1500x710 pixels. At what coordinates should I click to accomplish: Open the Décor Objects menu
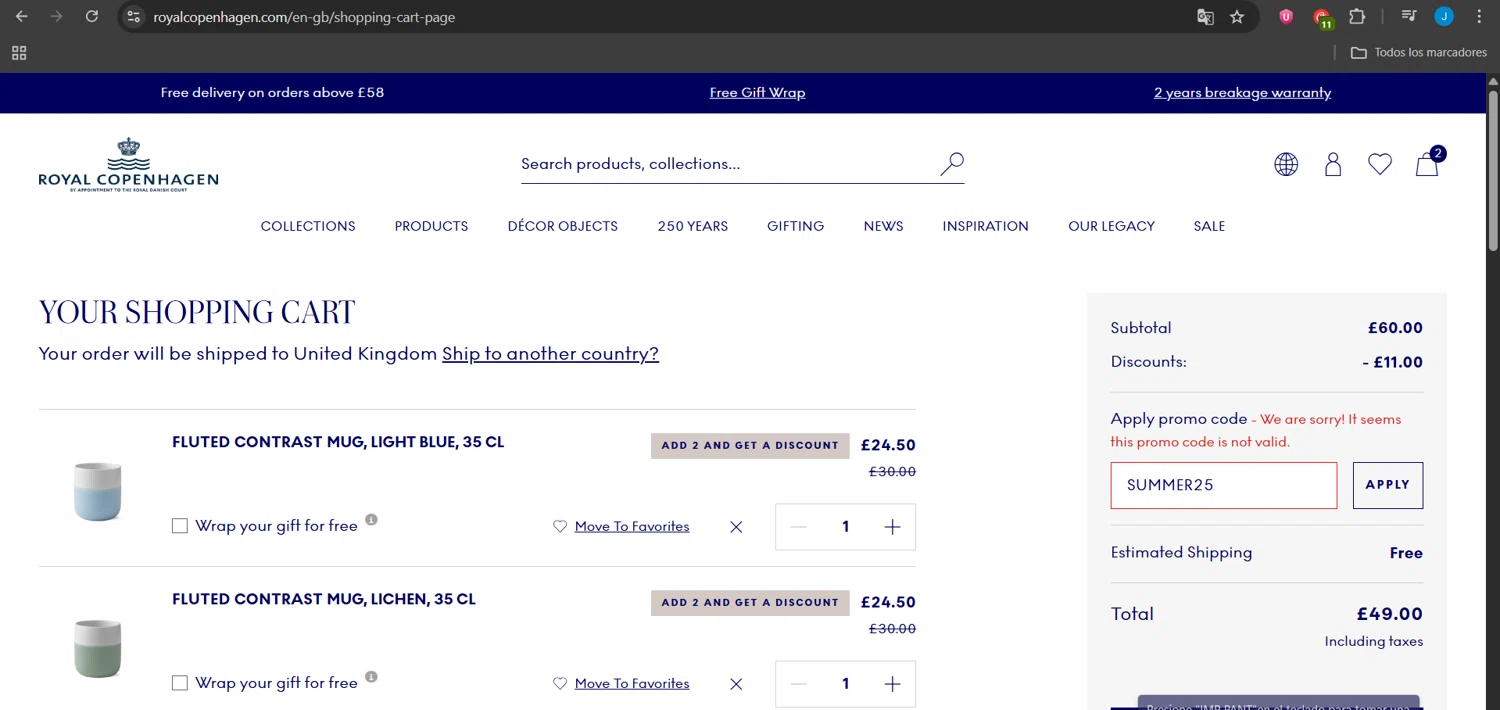tap(563, 226)
